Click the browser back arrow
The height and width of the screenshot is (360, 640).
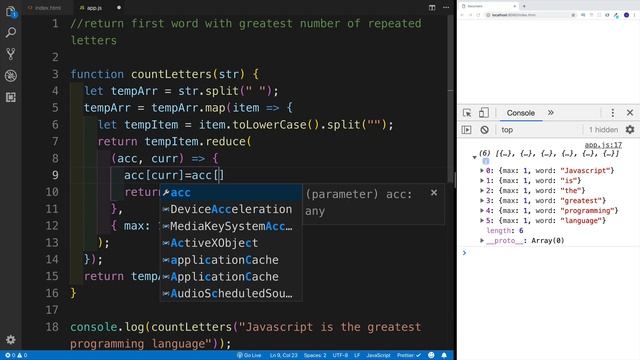coord(462,15)
